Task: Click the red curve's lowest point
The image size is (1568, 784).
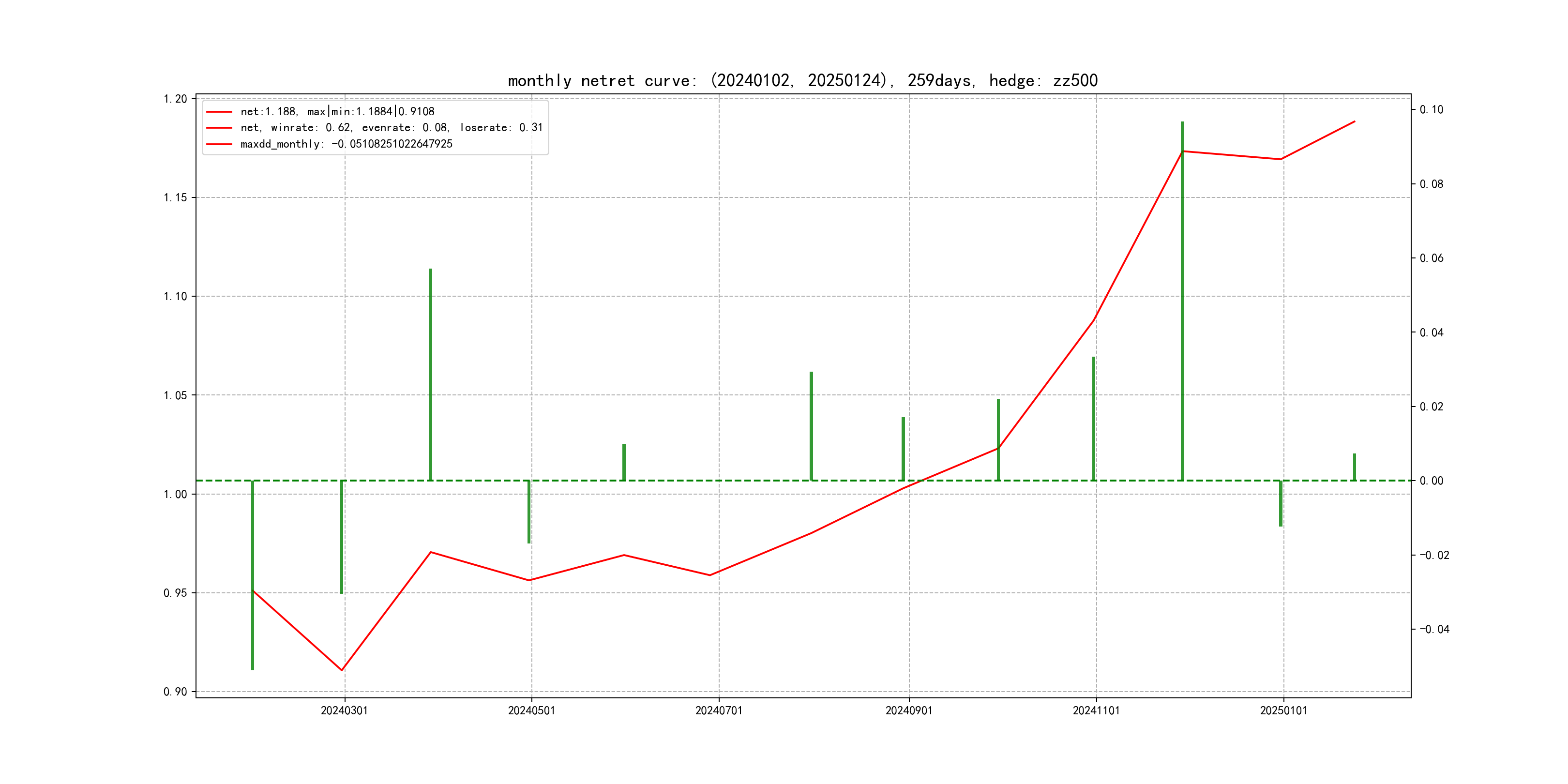Action: [x=342, y=670]
